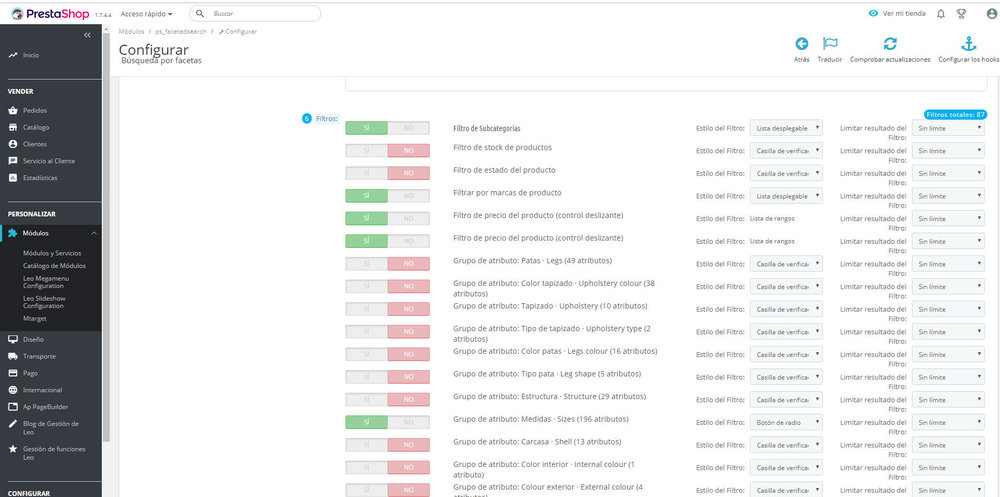
Task: Click the Pago credit card icon
Action: click(x=13, y=373)
